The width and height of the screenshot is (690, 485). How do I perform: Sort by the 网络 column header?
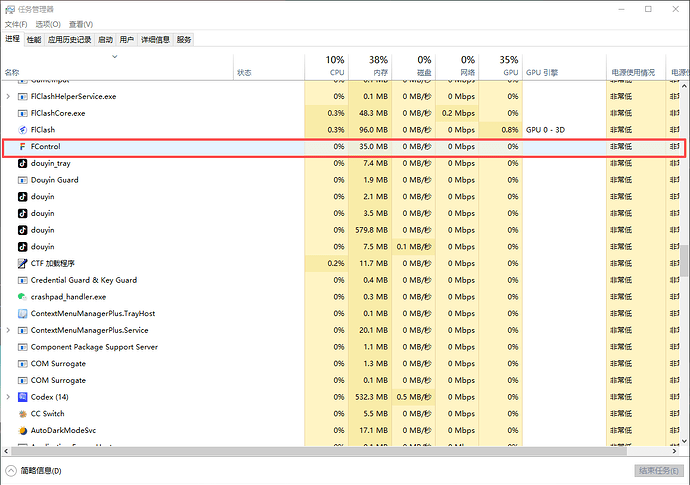pos(457,66)
